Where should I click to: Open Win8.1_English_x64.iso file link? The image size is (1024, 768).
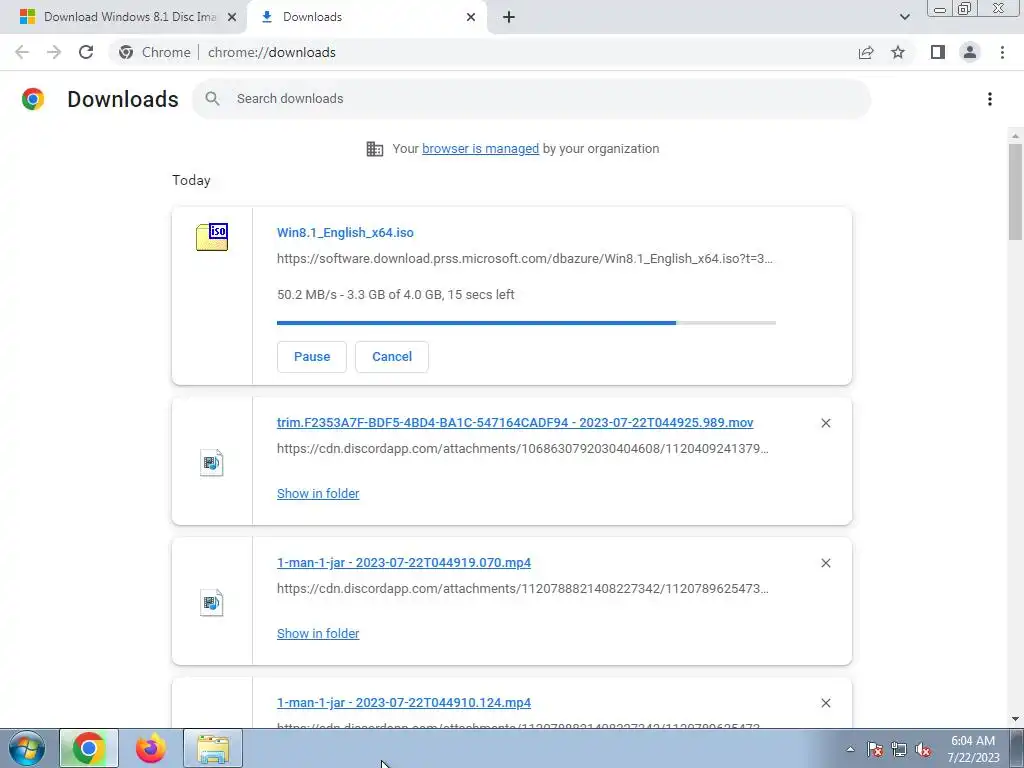tap(345, 232)
